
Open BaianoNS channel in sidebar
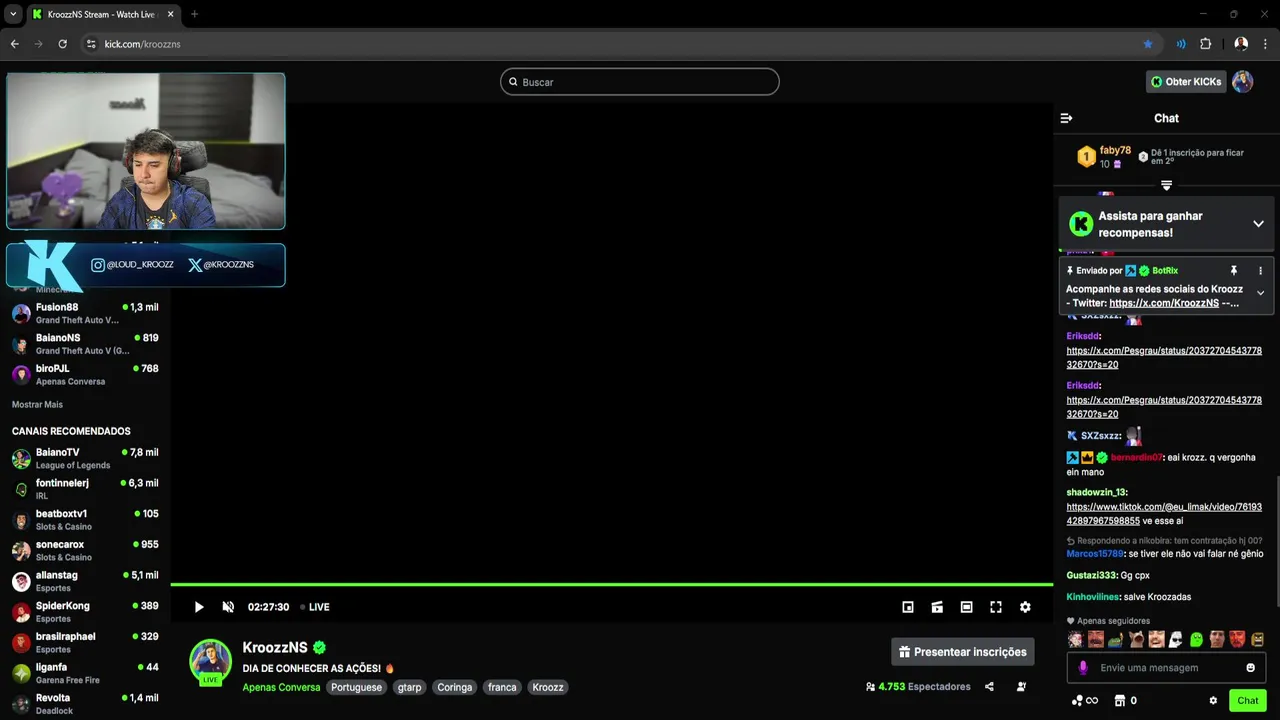(85, 344)
